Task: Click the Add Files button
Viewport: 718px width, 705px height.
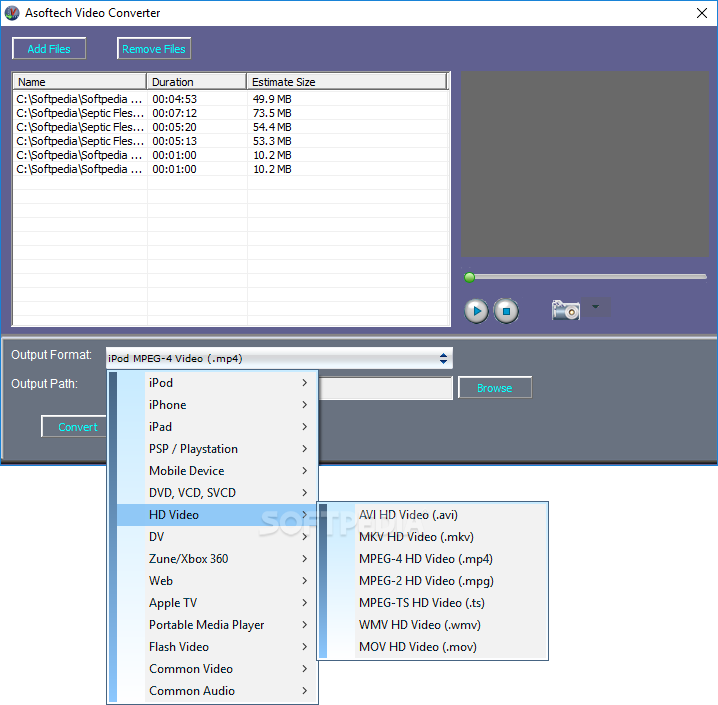Action: (x=49, y=49)
